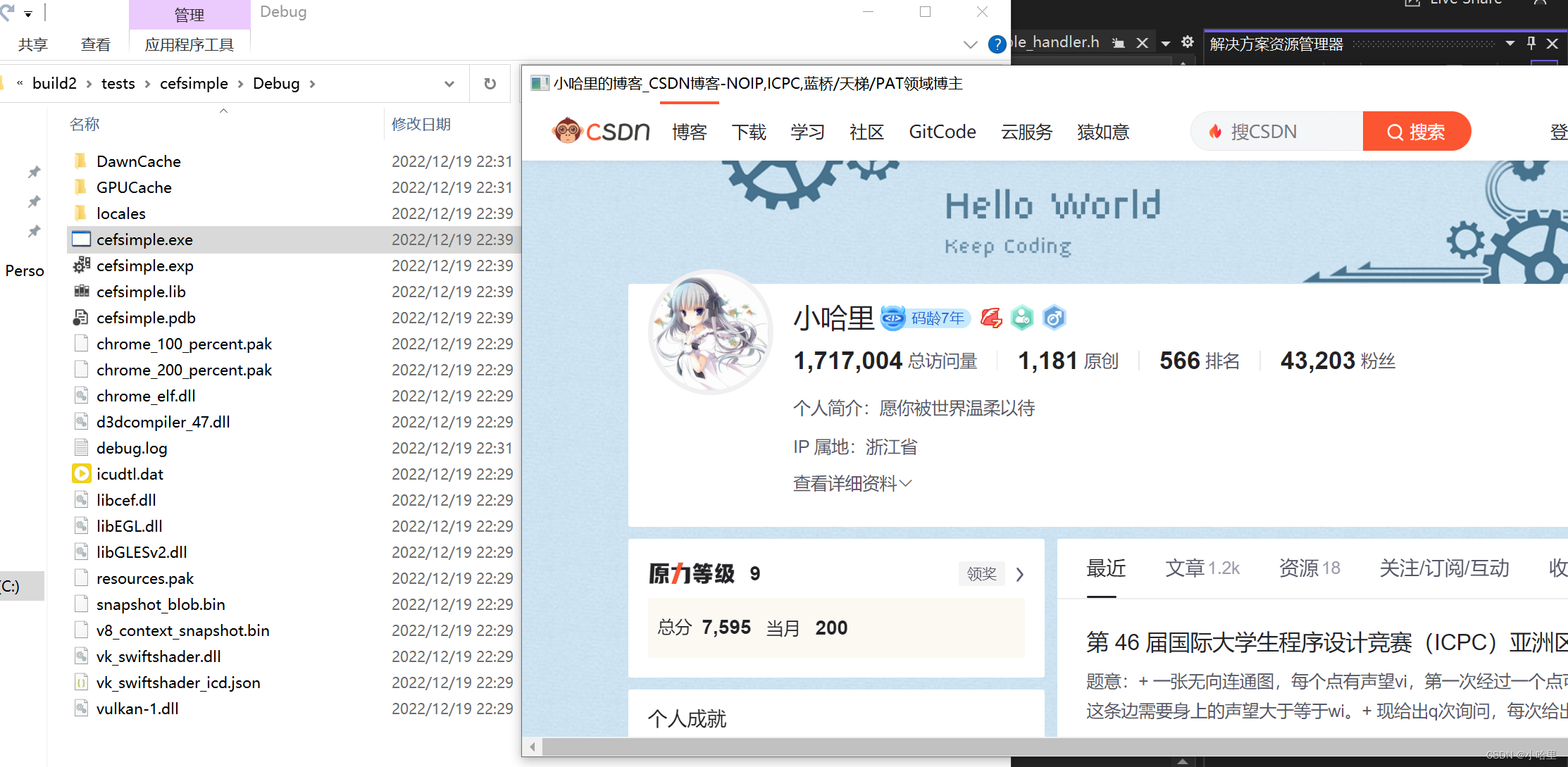Image resolution: width=1568 pixels, height=767 pixels.
Task: Click cefsimple in the breadcrumb path
Action: pos(194,83)
